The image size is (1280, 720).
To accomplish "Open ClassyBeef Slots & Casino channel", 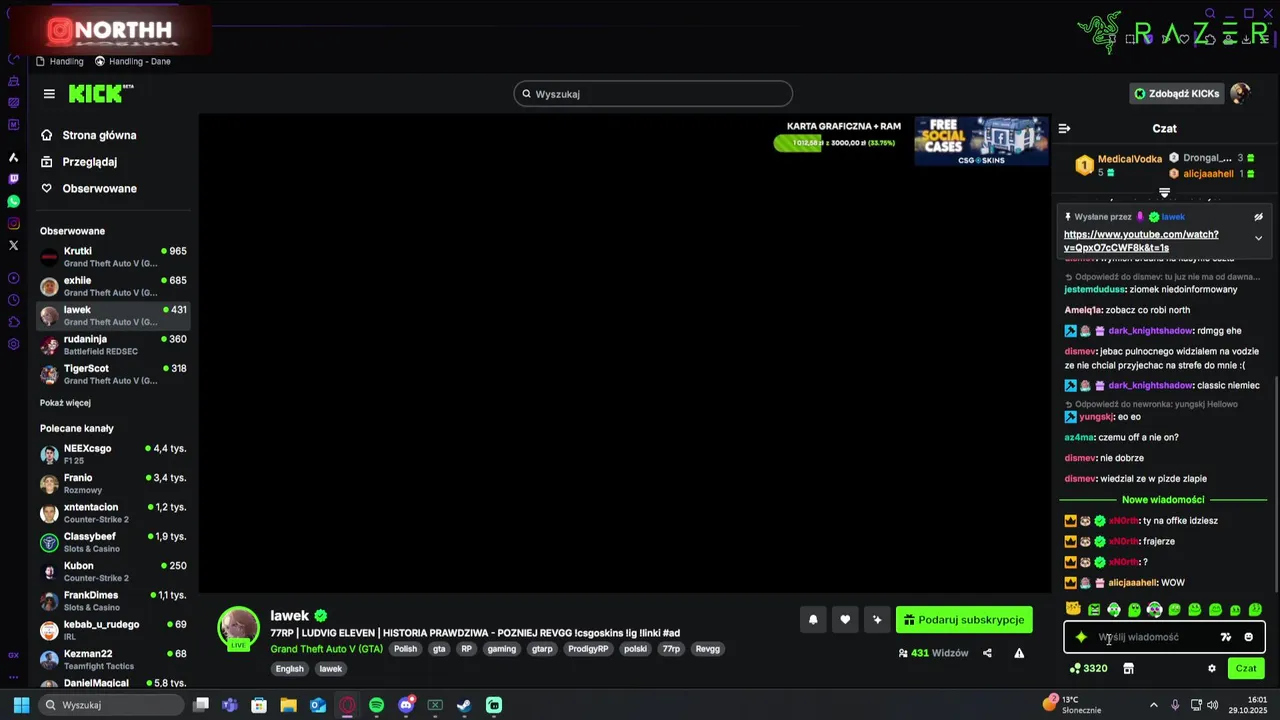I will point(114,542).
